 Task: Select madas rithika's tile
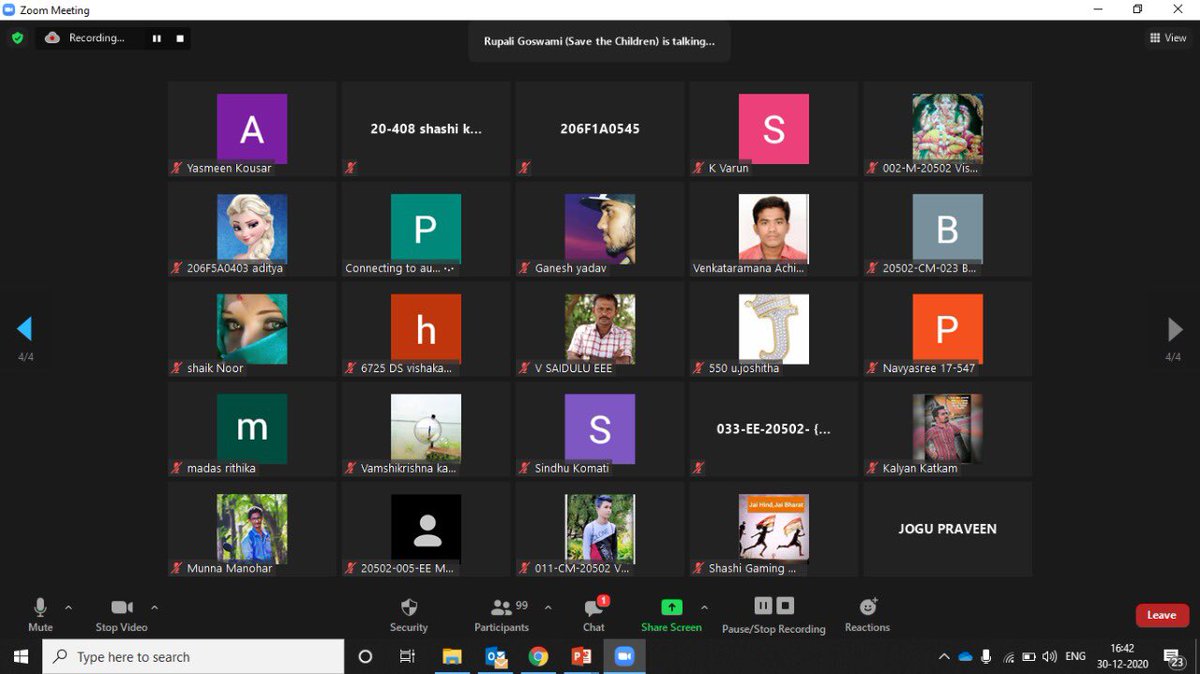click(252, 429)
